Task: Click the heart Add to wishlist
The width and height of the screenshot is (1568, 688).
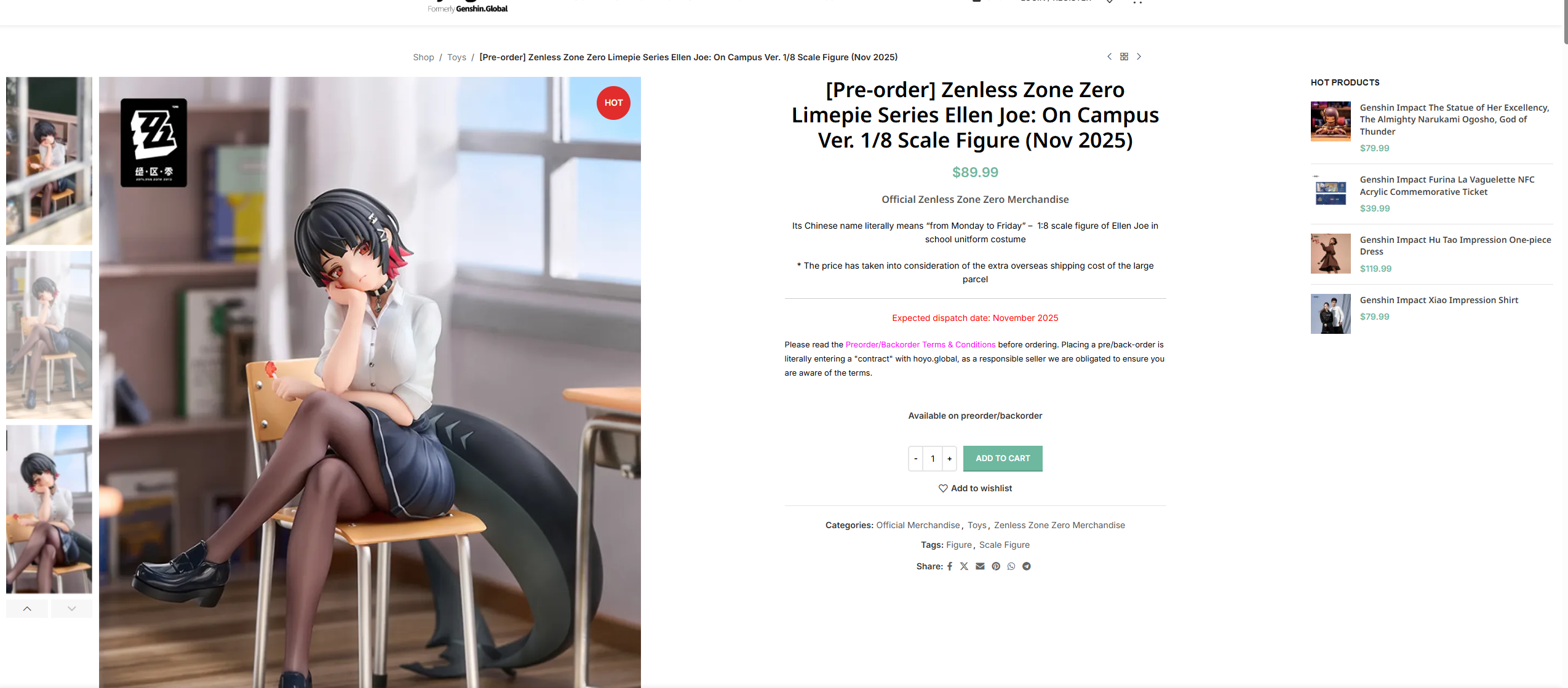Action: (975, 488)
